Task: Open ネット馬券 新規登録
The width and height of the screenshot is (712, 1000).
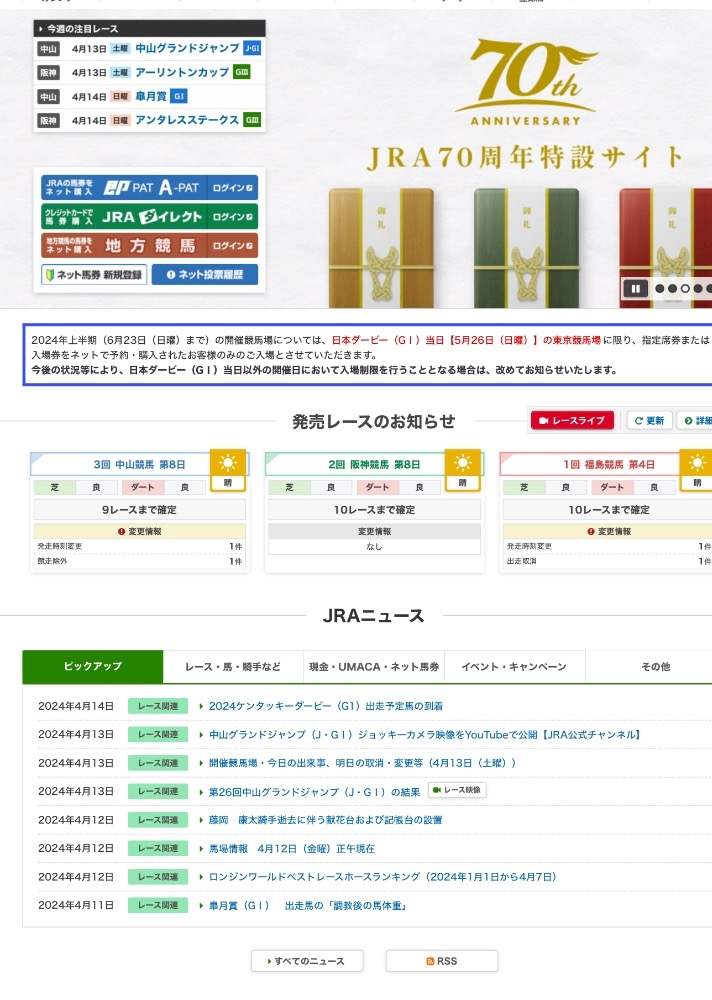Action: [x=94, y=275]
